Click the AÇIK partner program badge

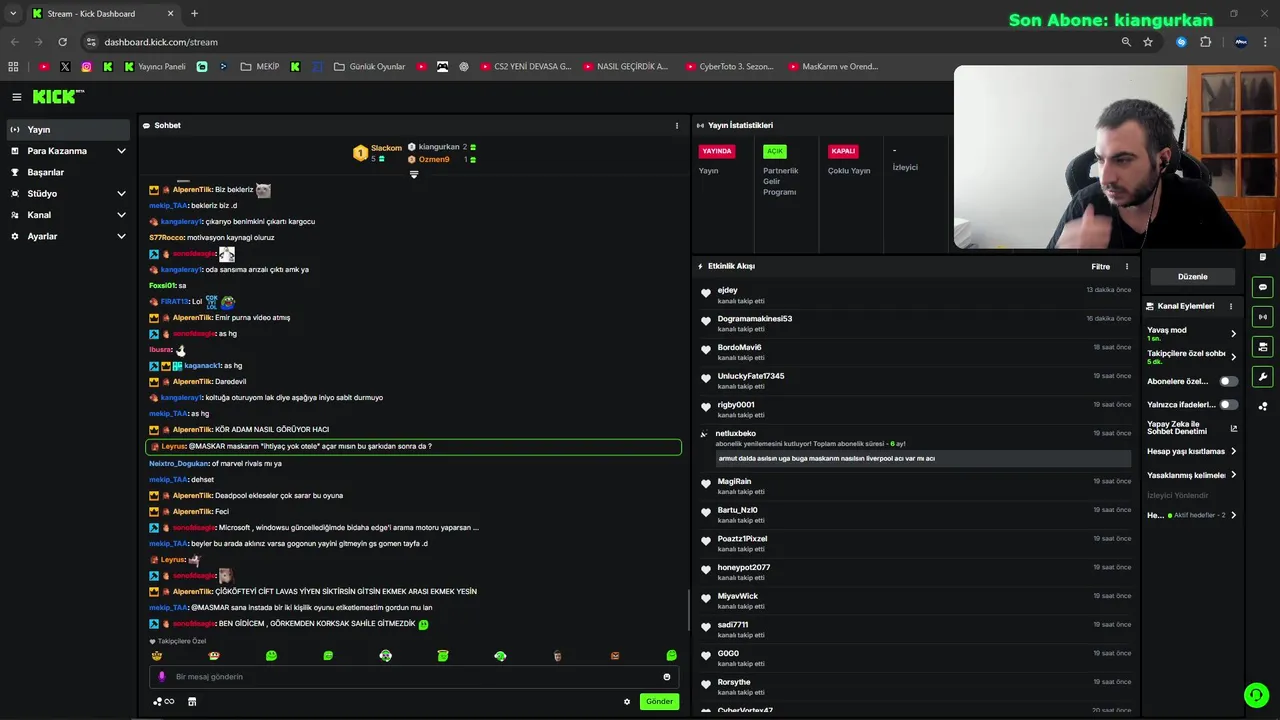point(775,151)
